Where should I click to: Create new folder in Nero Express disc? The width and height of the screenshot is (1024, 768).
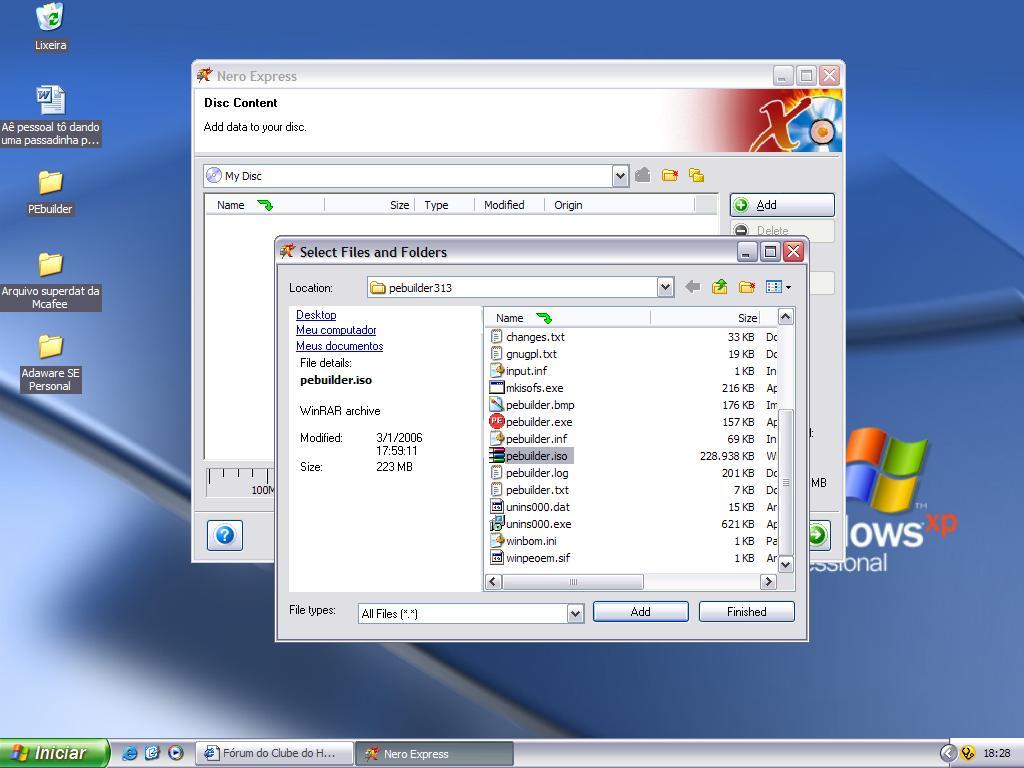pos(669,175)
